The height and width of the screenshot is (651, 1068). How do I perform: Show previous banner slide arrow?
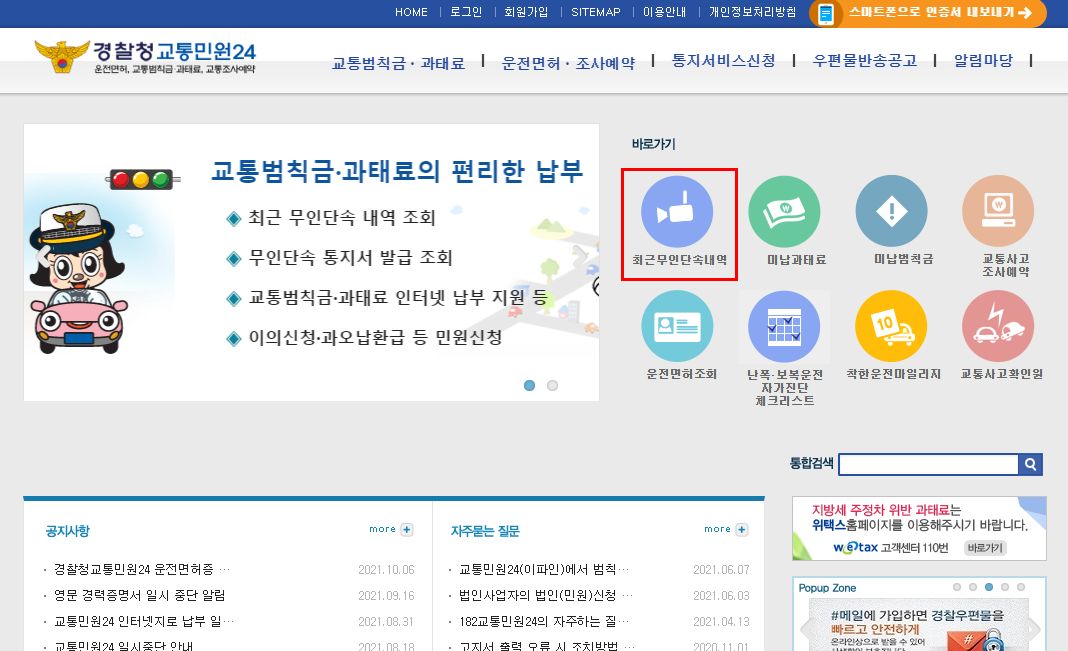(x=43, y=257)
